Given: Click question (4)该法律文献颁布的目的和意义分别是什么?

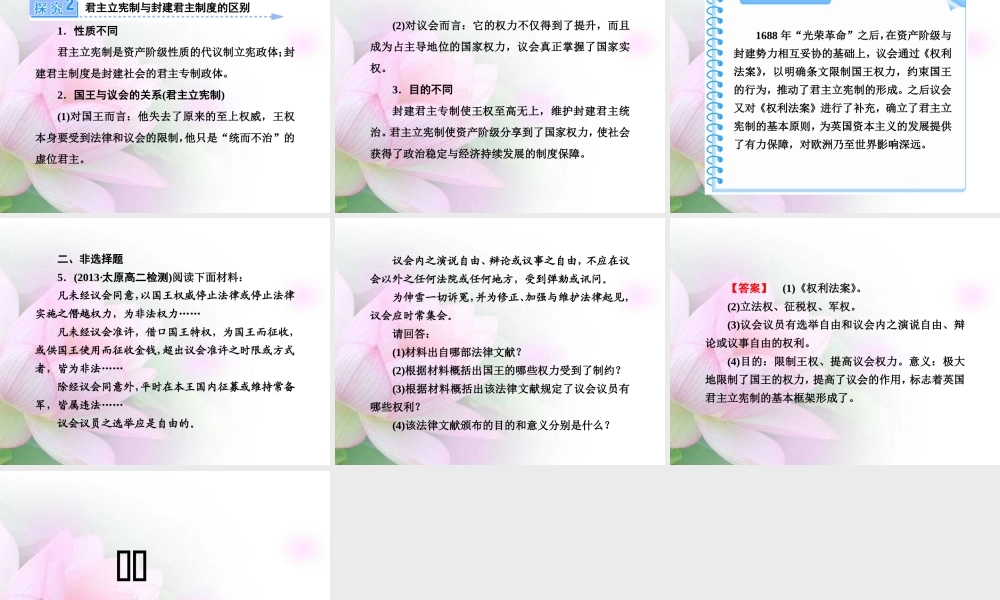Looking at the screenshot, I should point(501,425).
